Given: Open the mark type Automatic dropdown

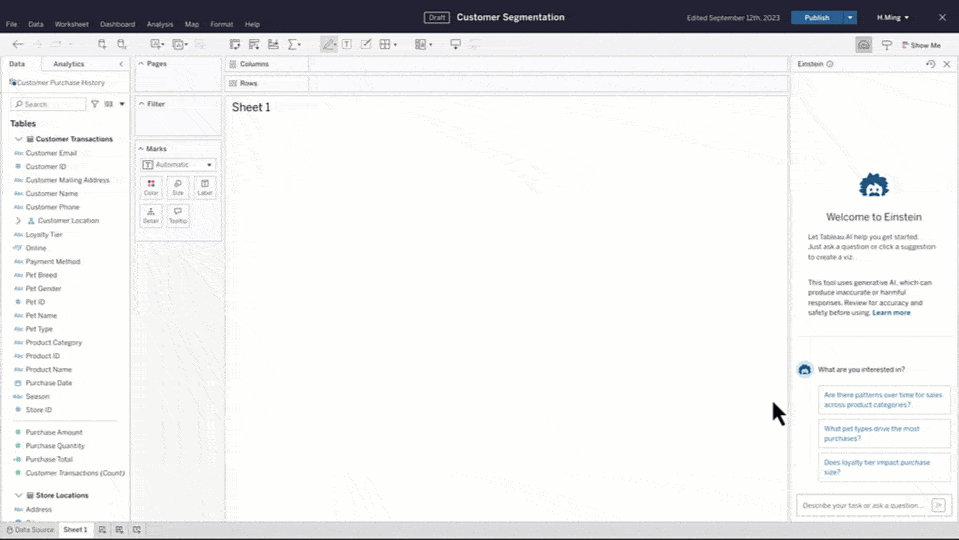Looking at the screenshot, I should pos(177,165).
